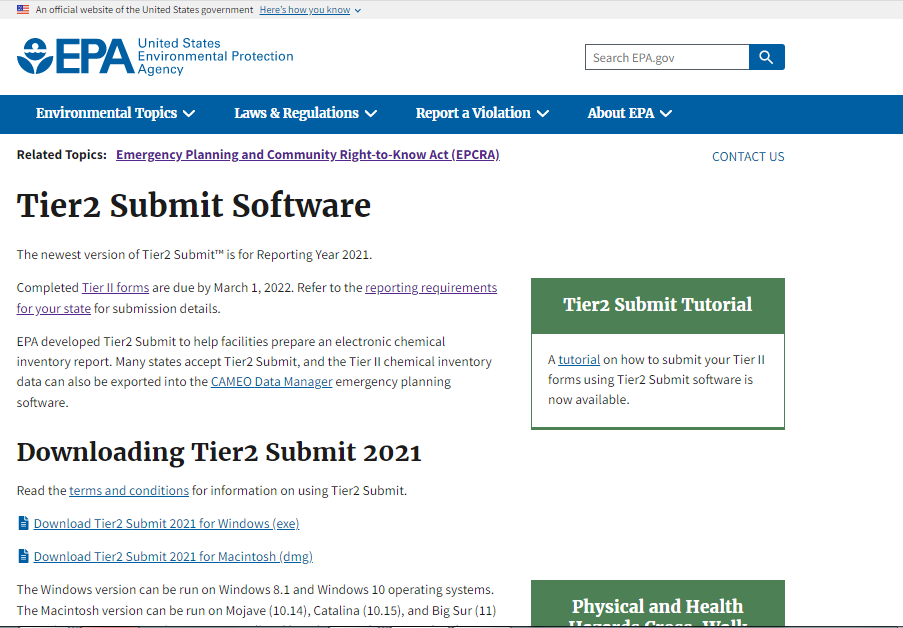
Task: Open the tutorial link in green box
Action: point(579,360)
